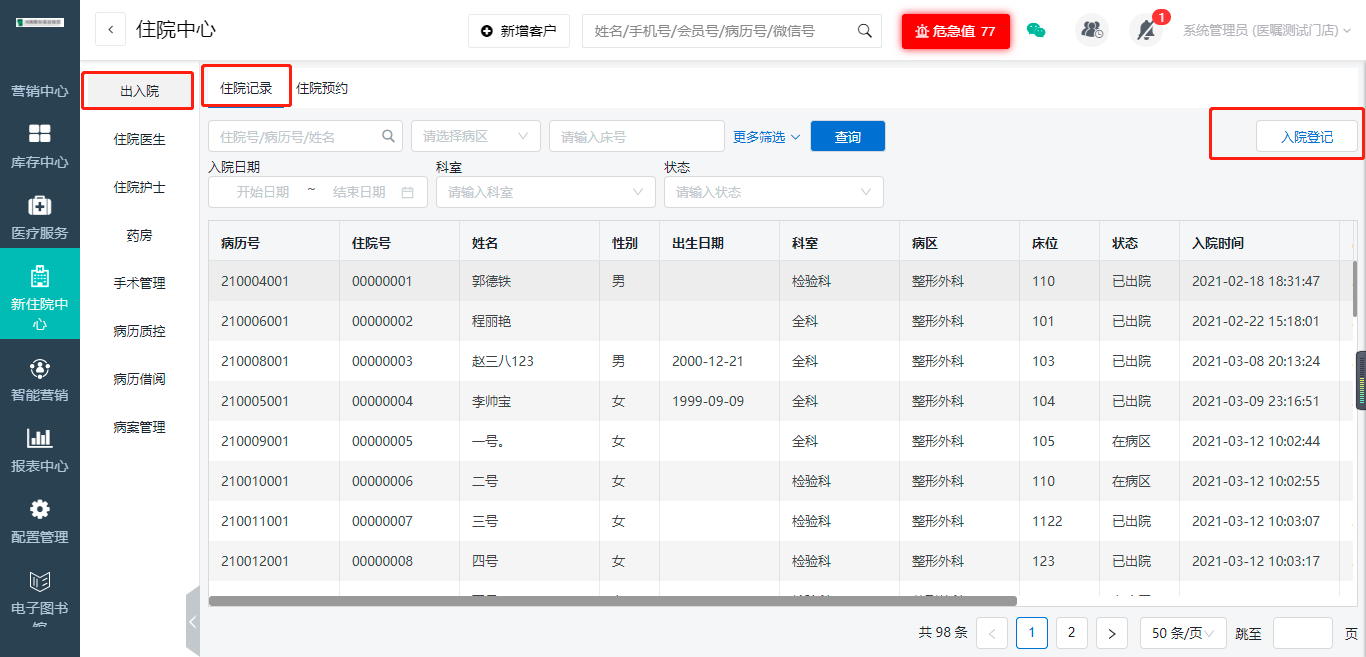1366x657 pixels.
Task: Select the 住院护士 menu item
Action: coord(139,187)
